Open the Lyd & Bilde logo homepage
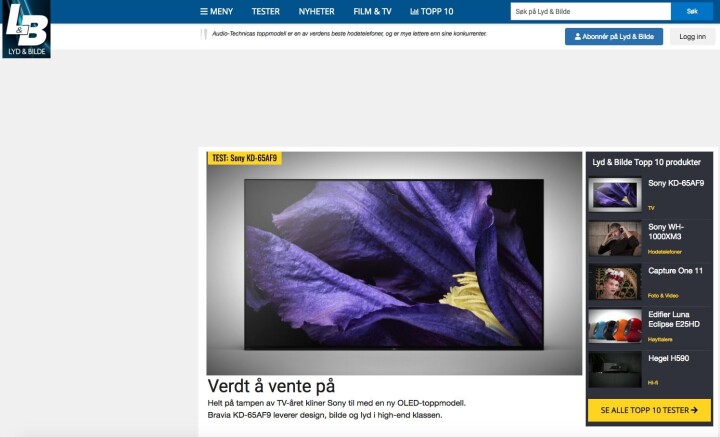Image resolution: width=720 pixels, height=437 pixels. pyautogui.click(x=27, y=28)
